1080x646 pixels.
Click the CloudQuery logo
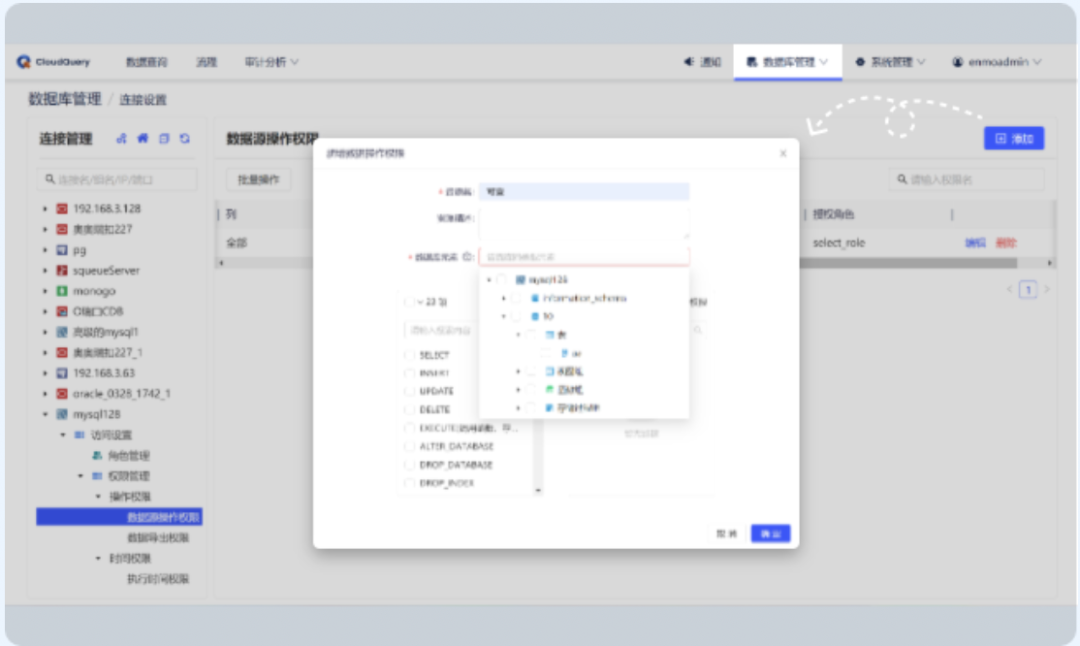pyautogui.click(x=53, y=62)
